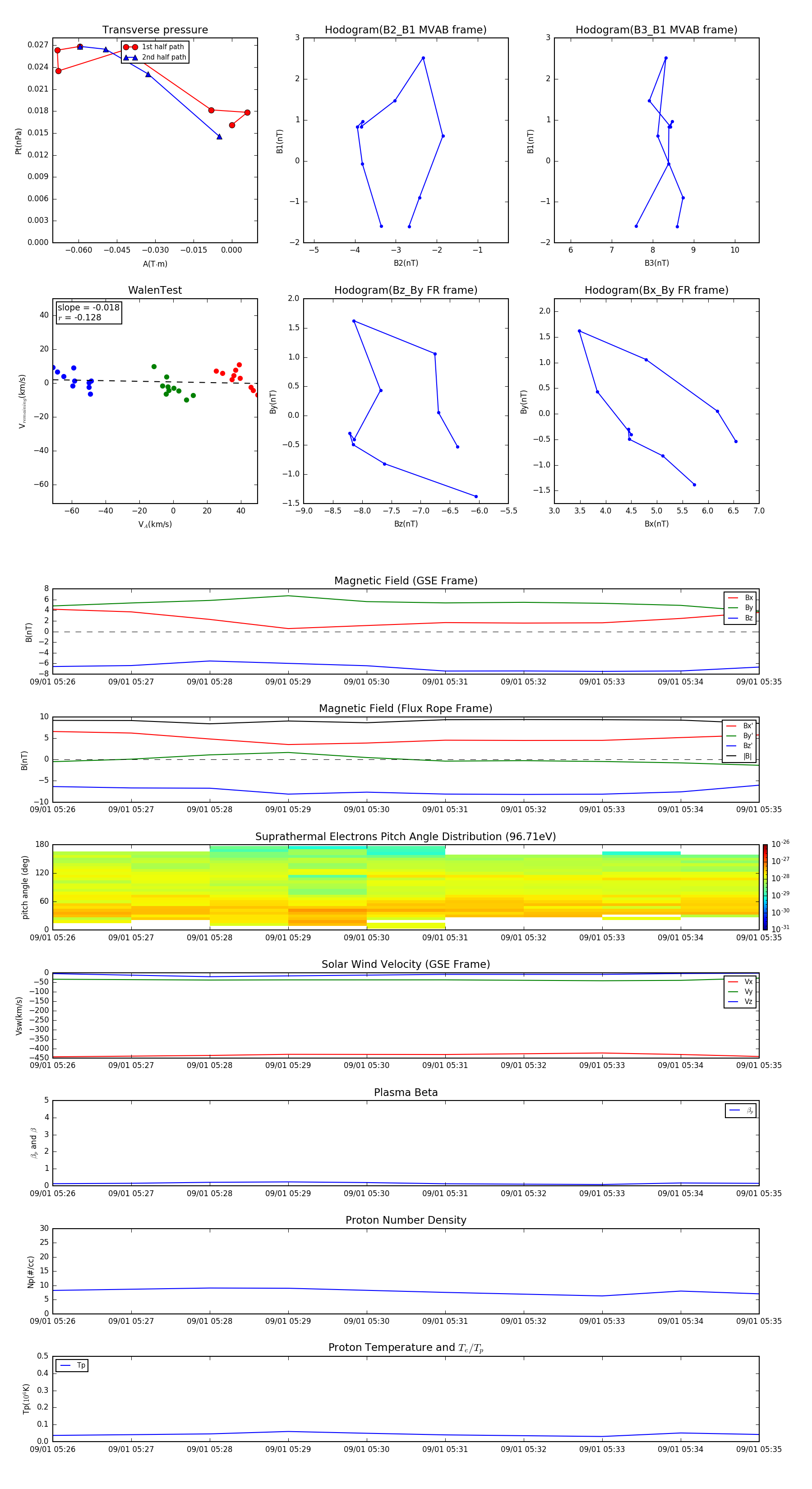Click the '09/01 05:29' tick on GSE magnetic plot
This screenshot has width=812, height=1489.
288,682
